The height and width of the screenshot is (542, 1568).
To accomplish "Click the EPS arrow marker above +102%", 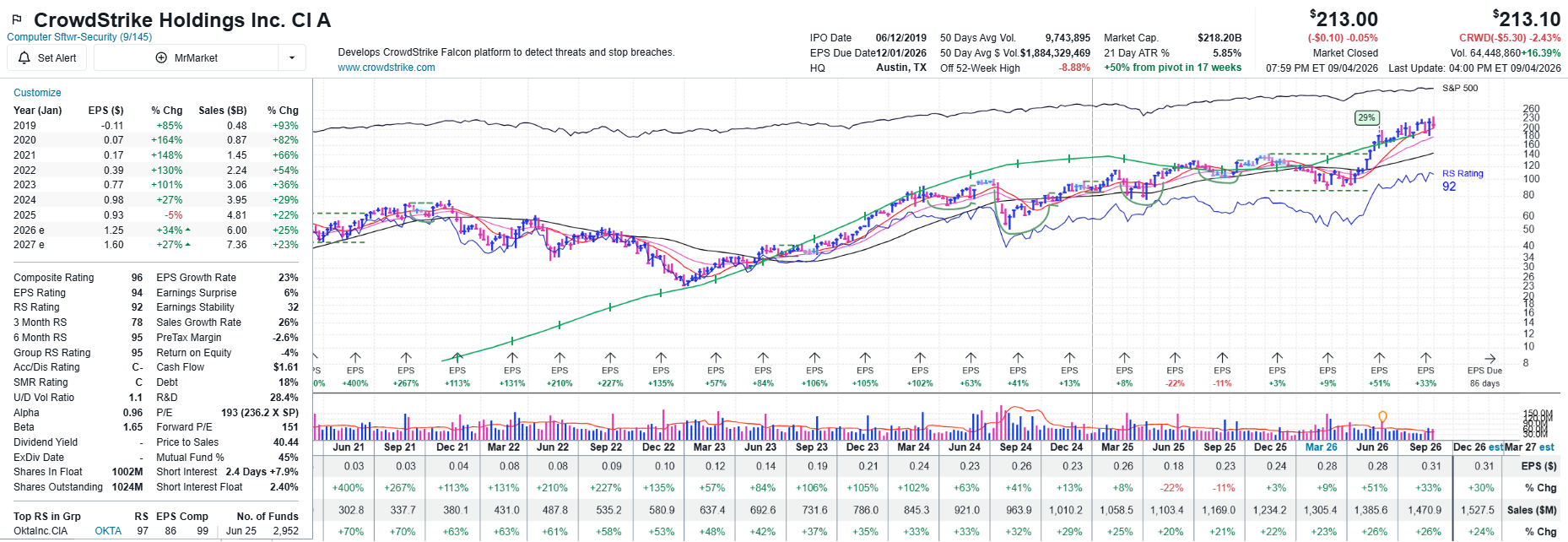I will [920, 358].
